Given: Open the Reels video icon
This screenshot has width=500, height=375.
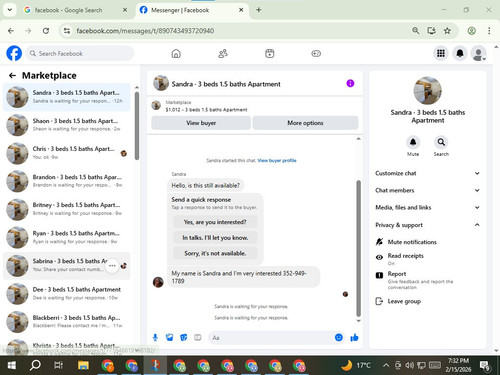Looking at the screenshot, I should point(270,53).
